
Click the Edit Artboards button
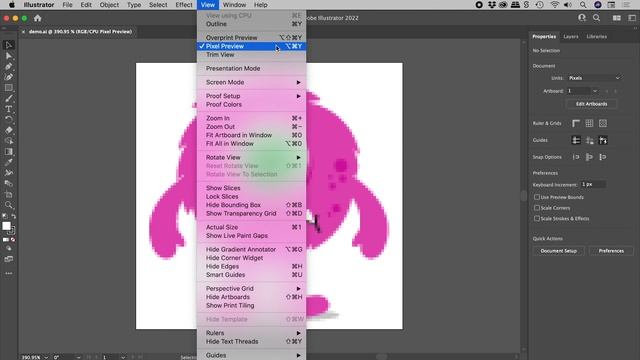click(591, 104)
